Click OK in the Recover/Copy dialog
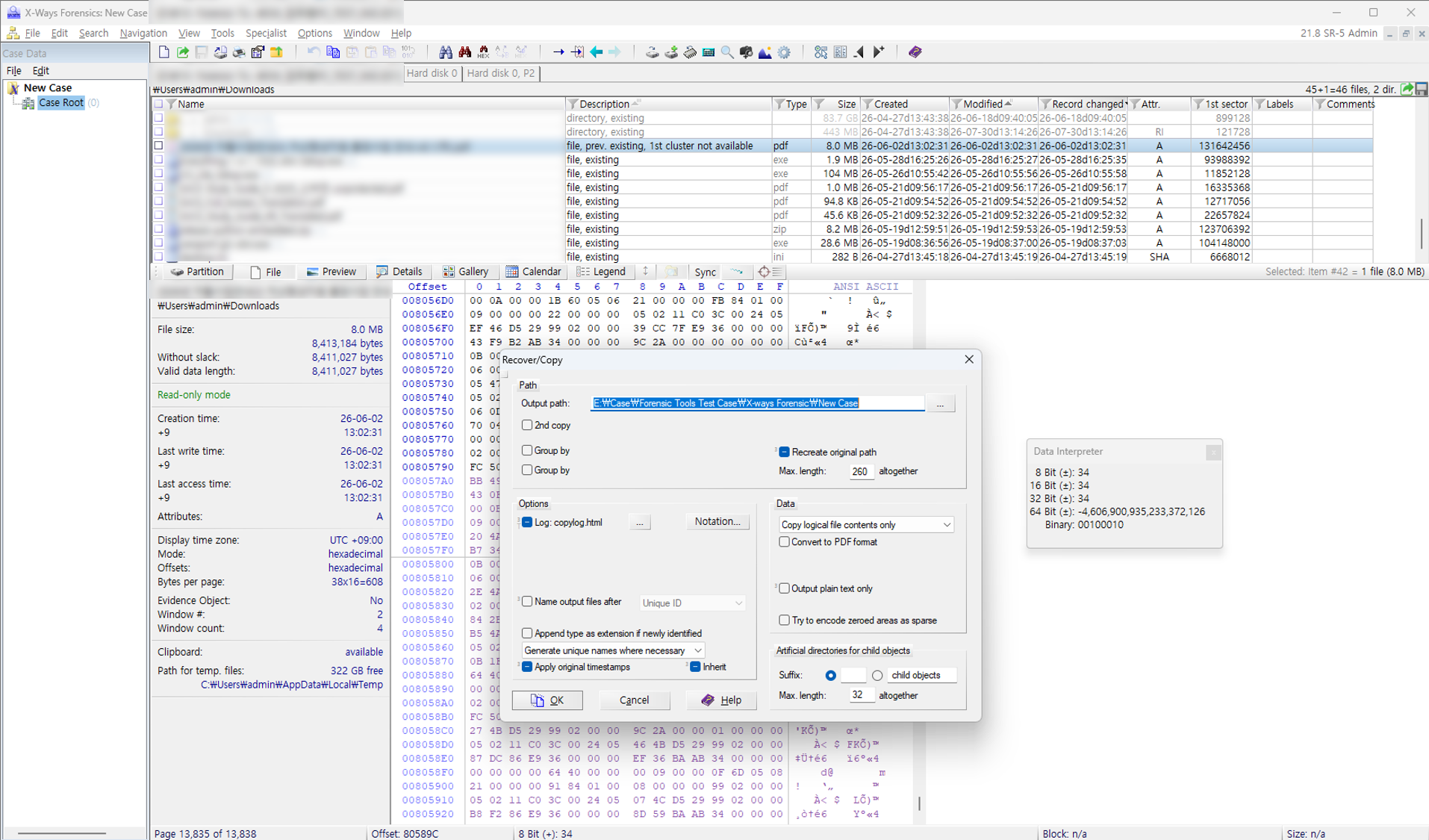 pos(547,700)
